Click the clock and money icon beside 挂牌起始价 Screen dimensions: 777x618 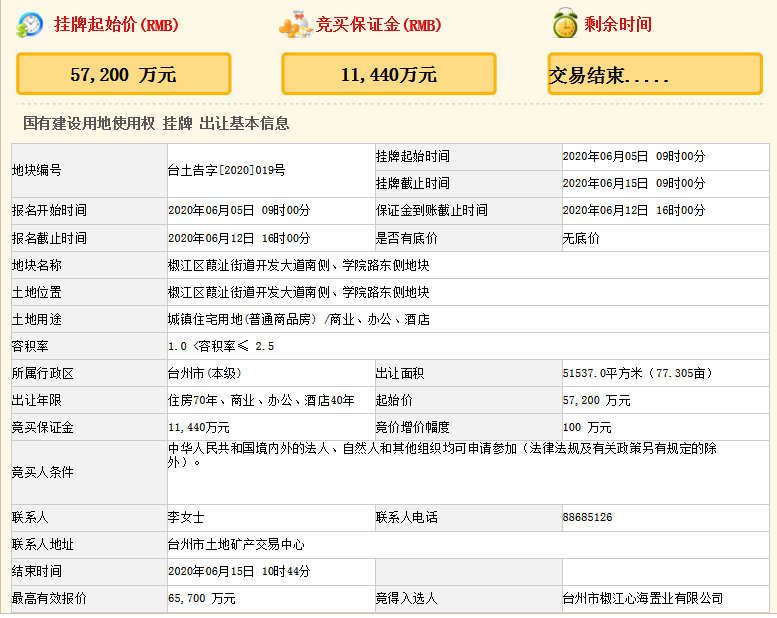pos(29,25)
